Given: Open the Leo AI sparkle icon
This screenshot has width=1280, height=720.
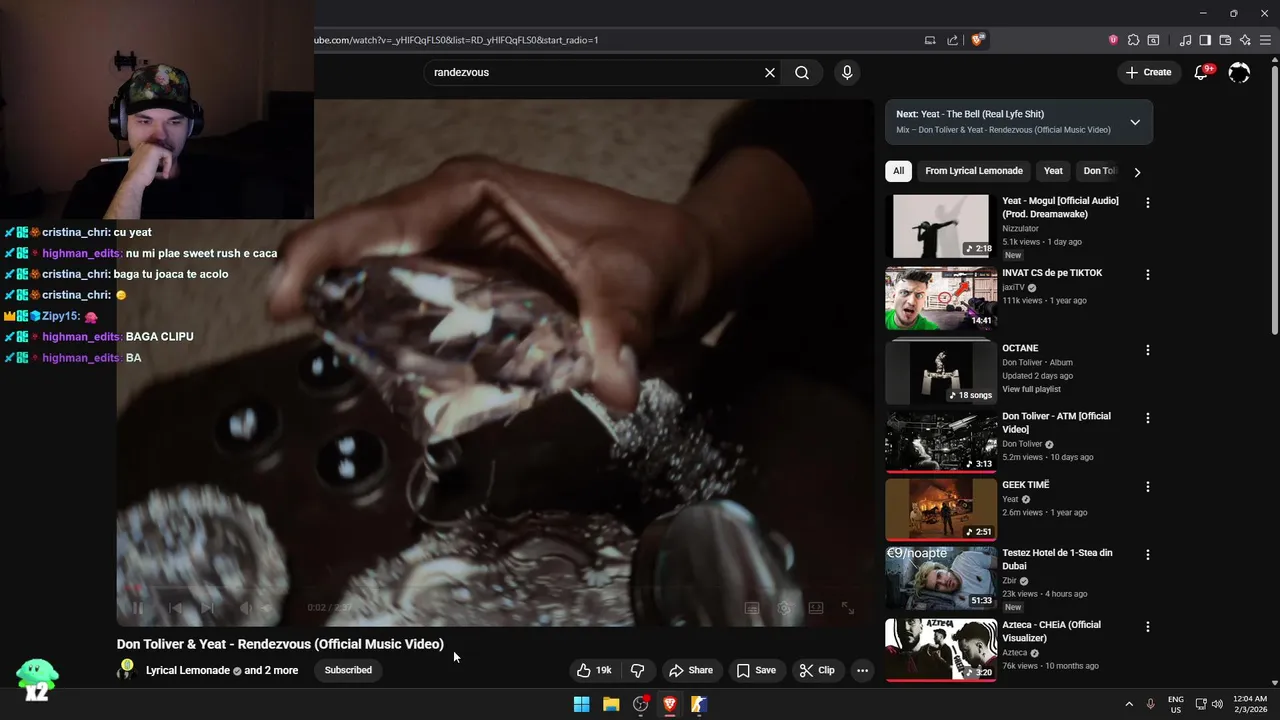Looking at the screenshot, I should [1245, 40].
